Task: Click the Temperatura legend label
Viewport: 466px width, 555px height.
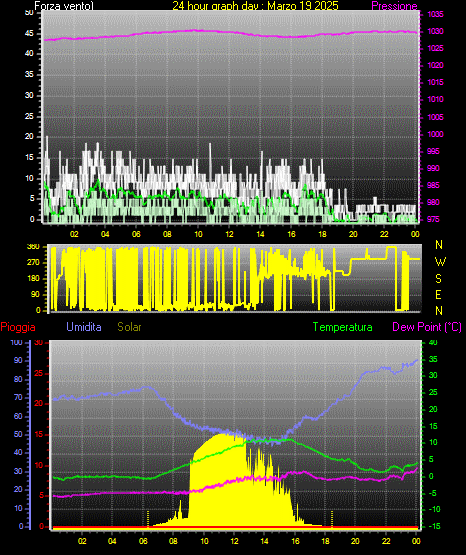Action: [343, 327]
